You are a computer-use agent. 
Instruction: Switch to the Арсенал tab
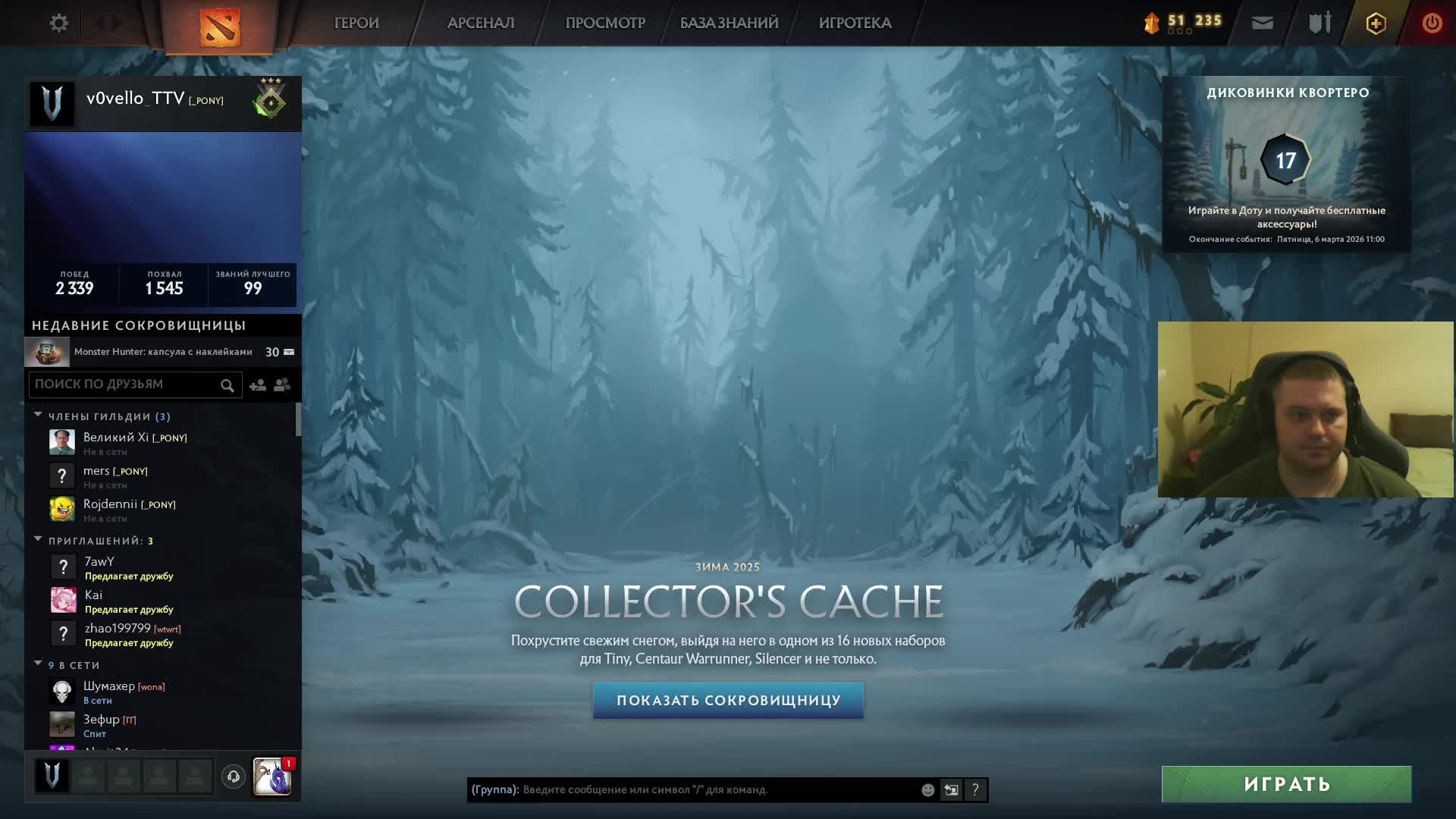click(481, 24)
